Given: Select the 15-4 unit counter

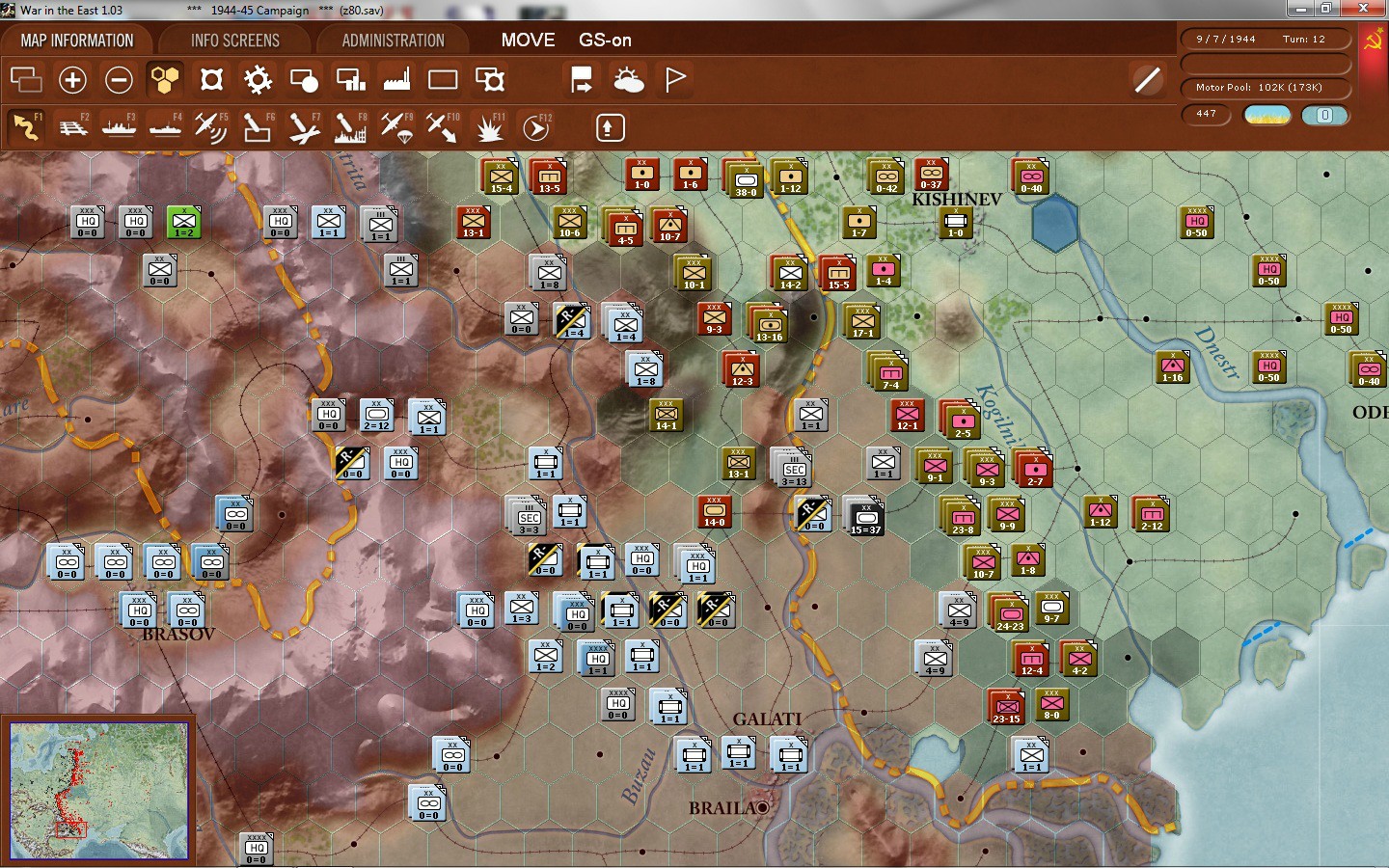Looking at the screenshot, I should point(501,176).
